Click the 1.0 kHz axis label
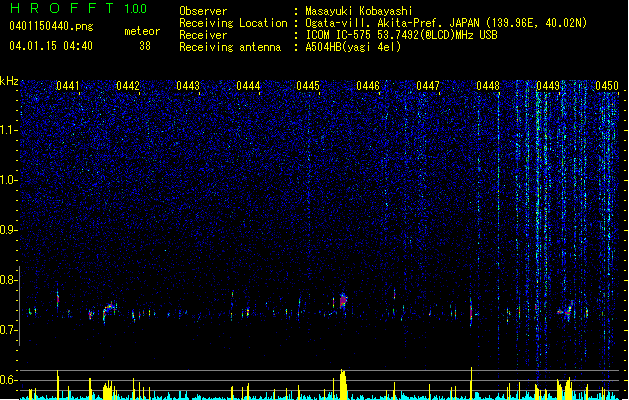The height and width of the screenshot is (400, 629). coord(9,180)
